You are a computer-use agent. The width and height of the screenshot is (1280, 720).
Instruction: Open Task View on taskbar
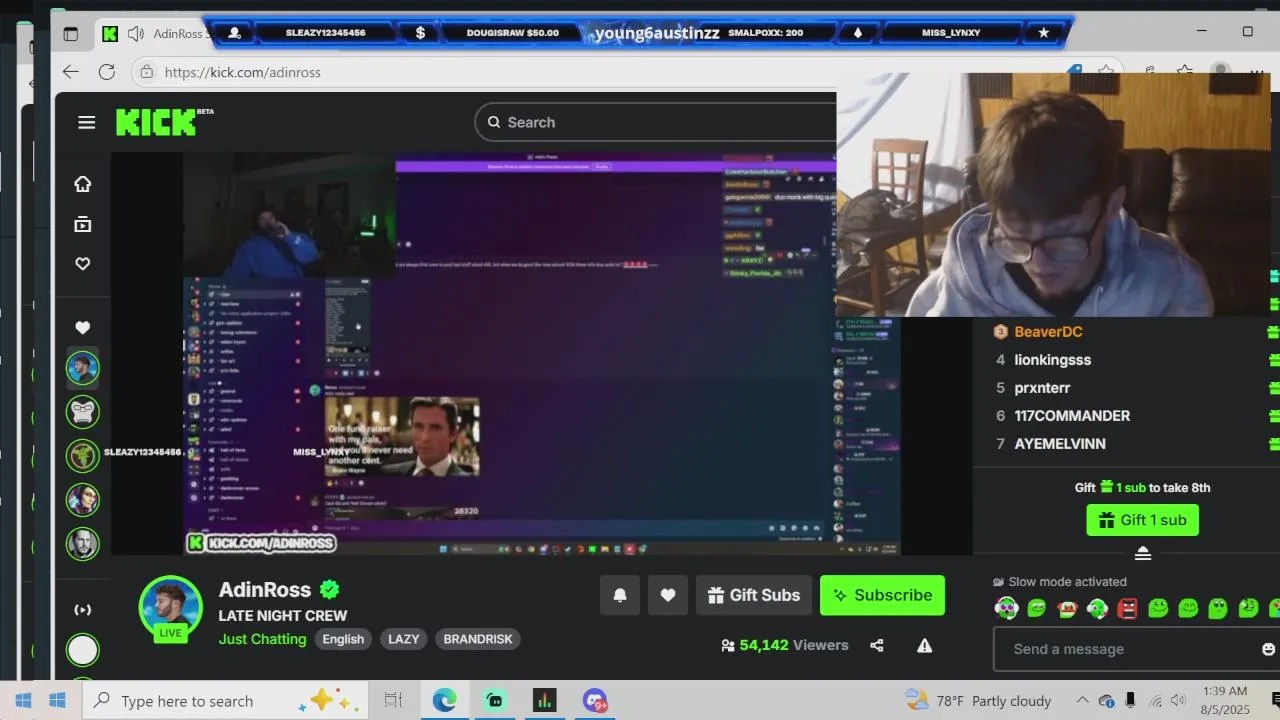tap(393, 701)
